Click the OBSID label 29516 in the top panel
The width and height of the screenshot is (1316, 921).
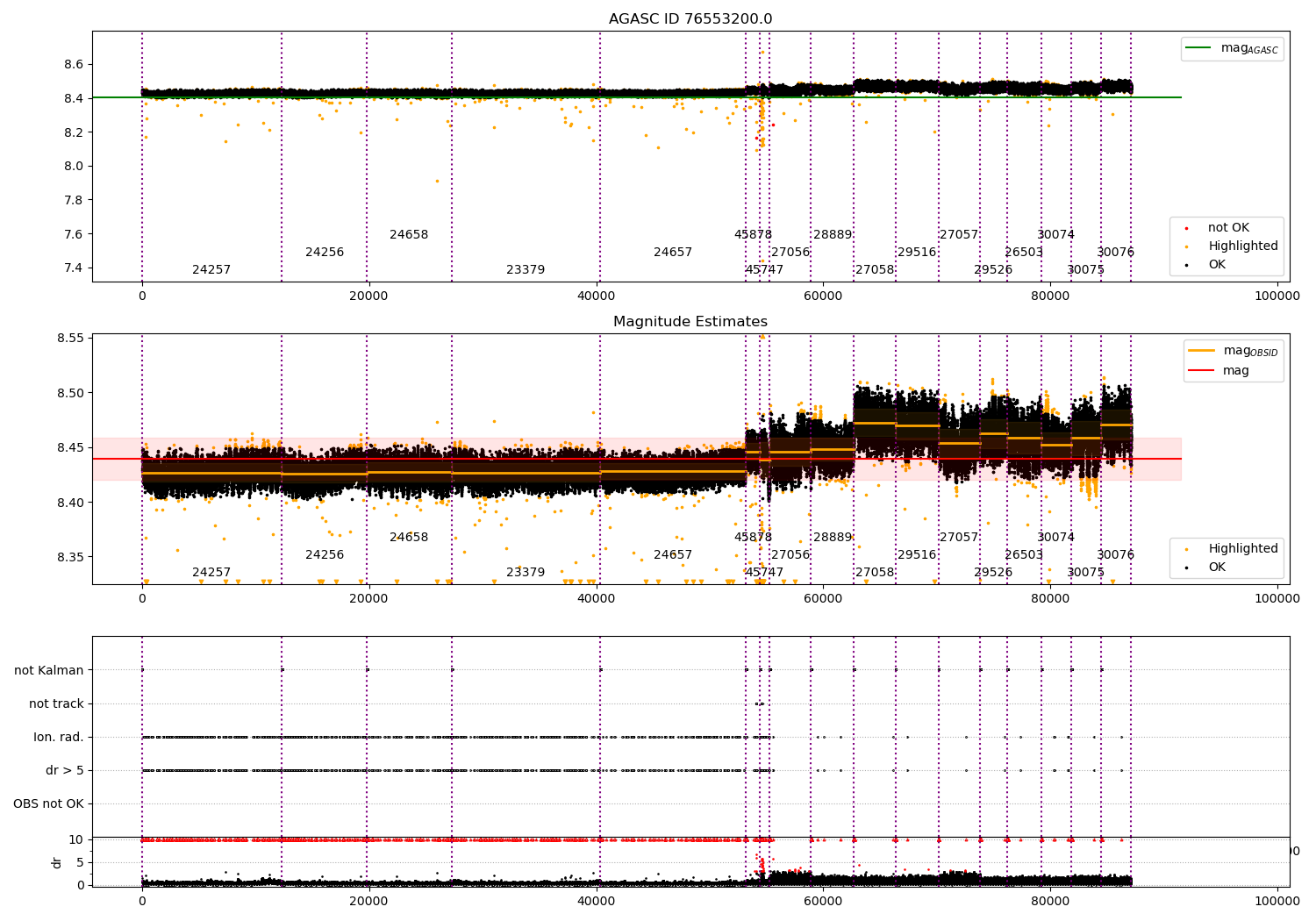pyautogui.click(x=917, y=253)
